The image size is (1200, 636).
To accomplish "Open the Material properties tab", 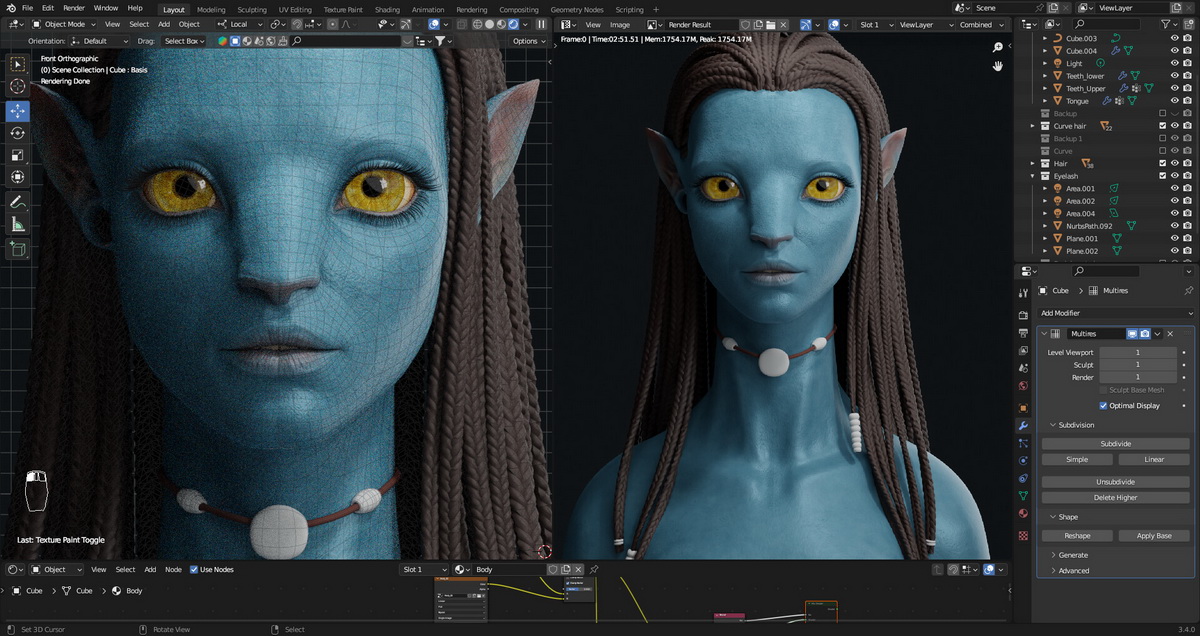I will 1023,514.
